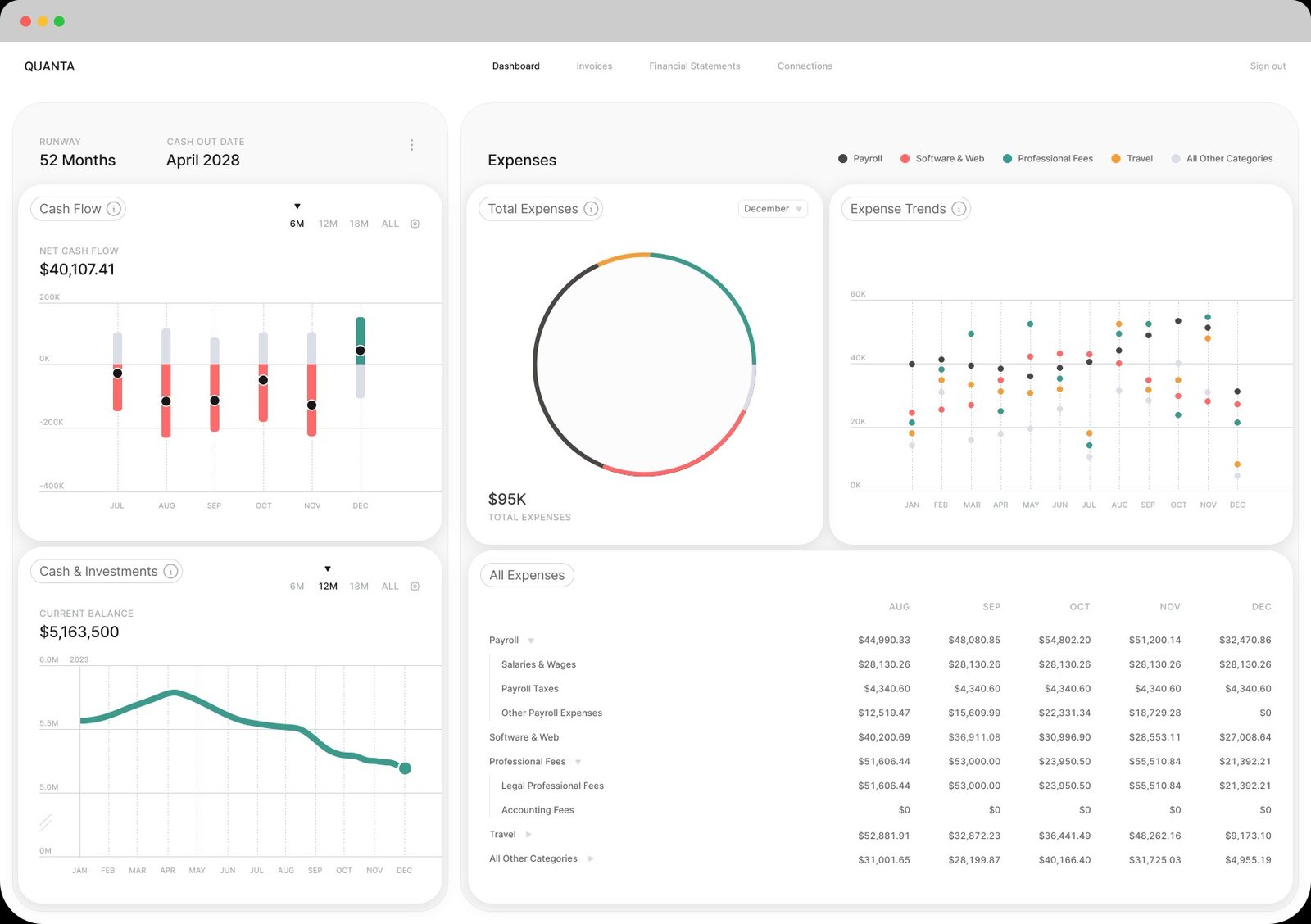Image resolution: width=1311 pixels, height=924 pixels.
Task: Click the December cash flow bar marker
Action: (x=360, y=351)
